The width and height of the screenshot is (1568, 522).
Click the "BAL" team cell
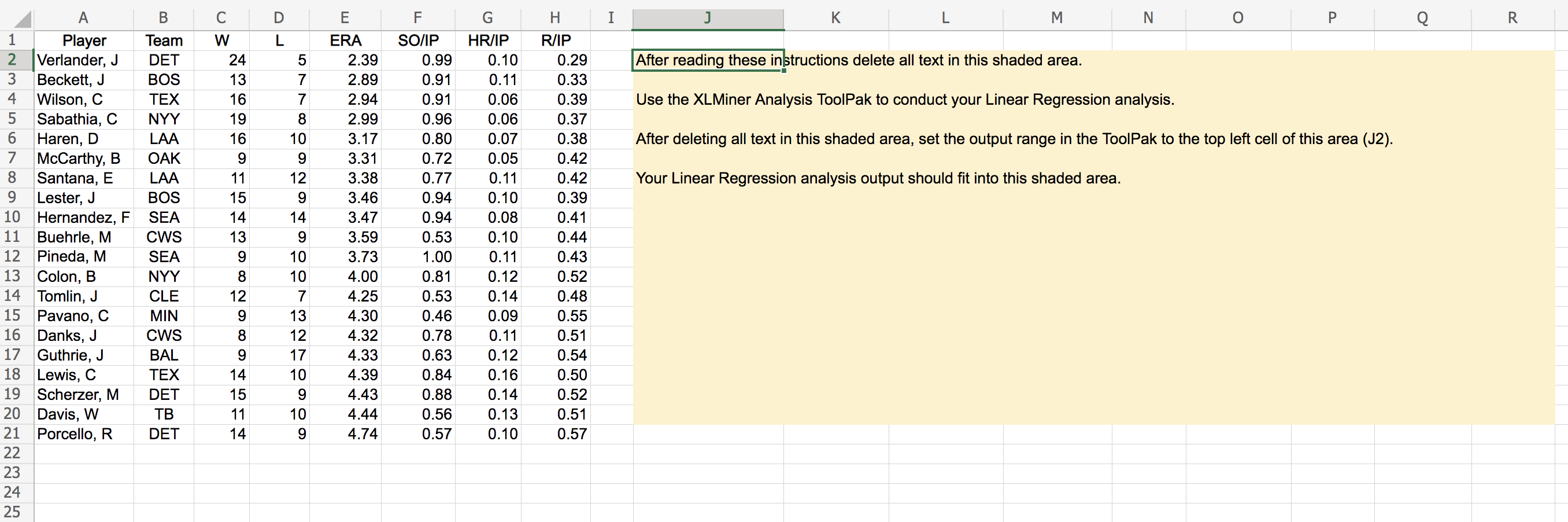click(x=164, y=355)
